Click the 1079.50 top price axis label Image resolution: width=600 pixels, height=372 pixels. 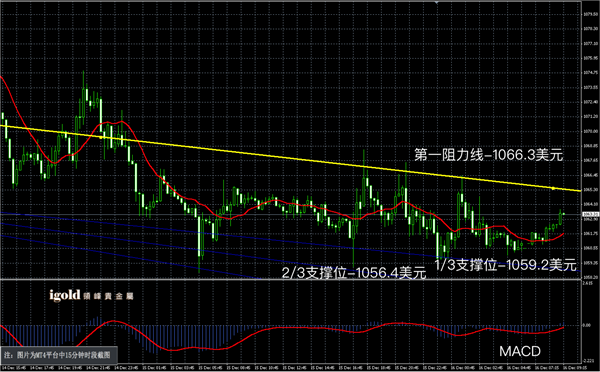(590, 14)
